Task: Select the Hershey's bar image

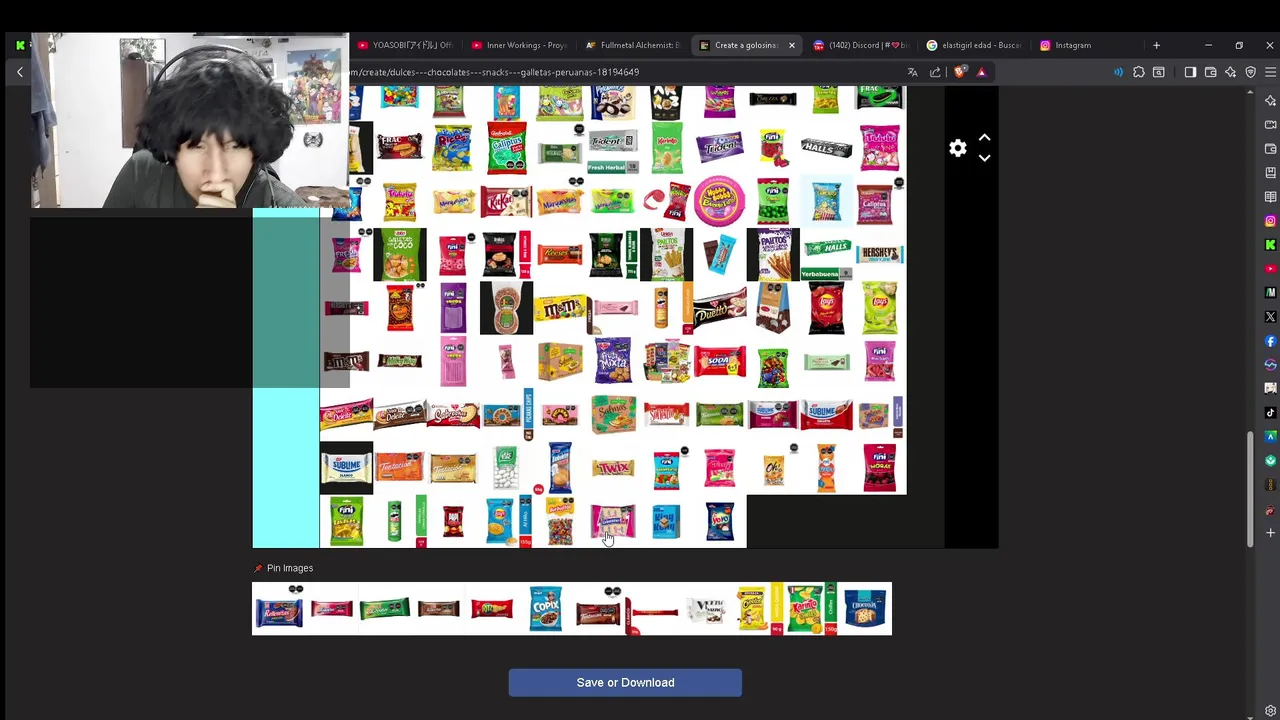Action: pos(880,254)
